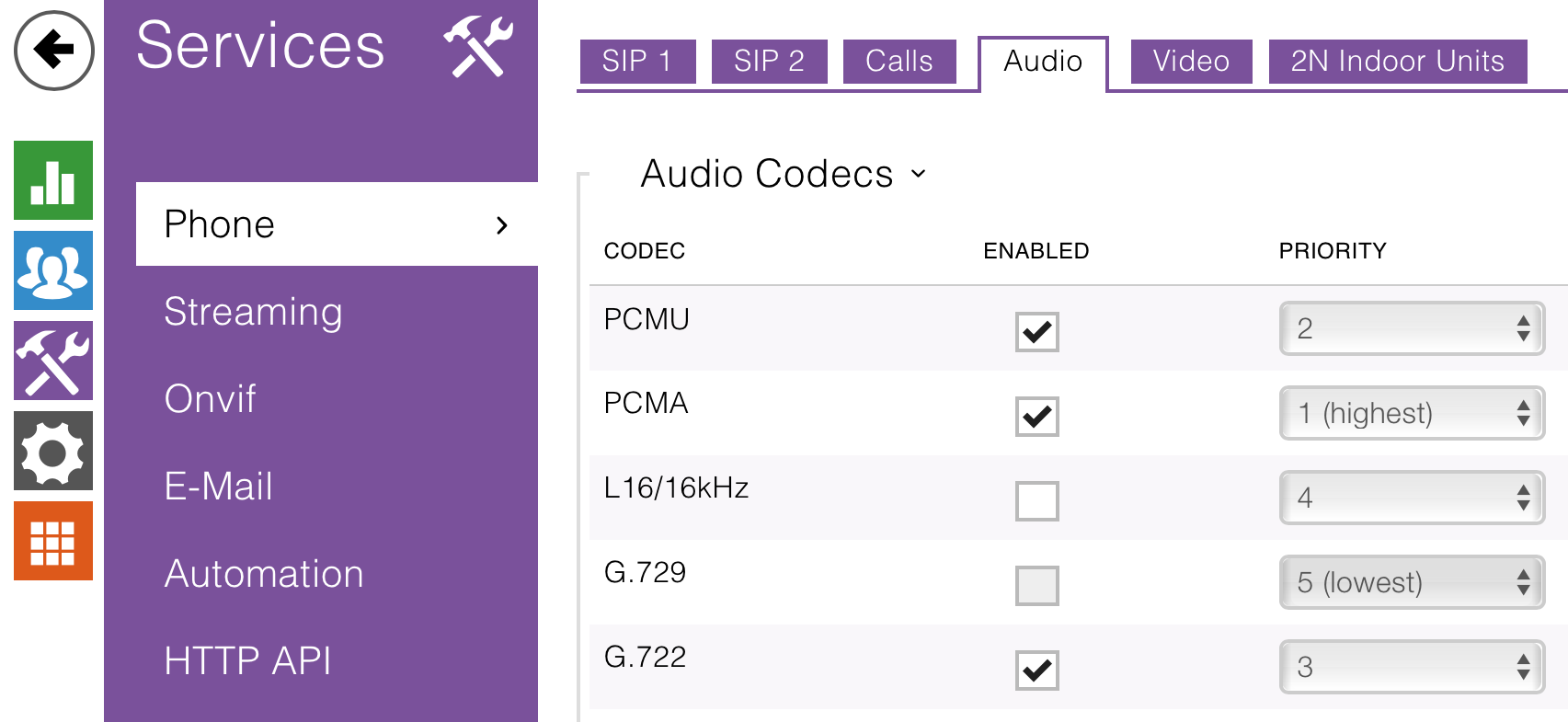Click the Phone menu chevron arrow
This screenshot has height=722, width=1568.
tap(501, 225)
